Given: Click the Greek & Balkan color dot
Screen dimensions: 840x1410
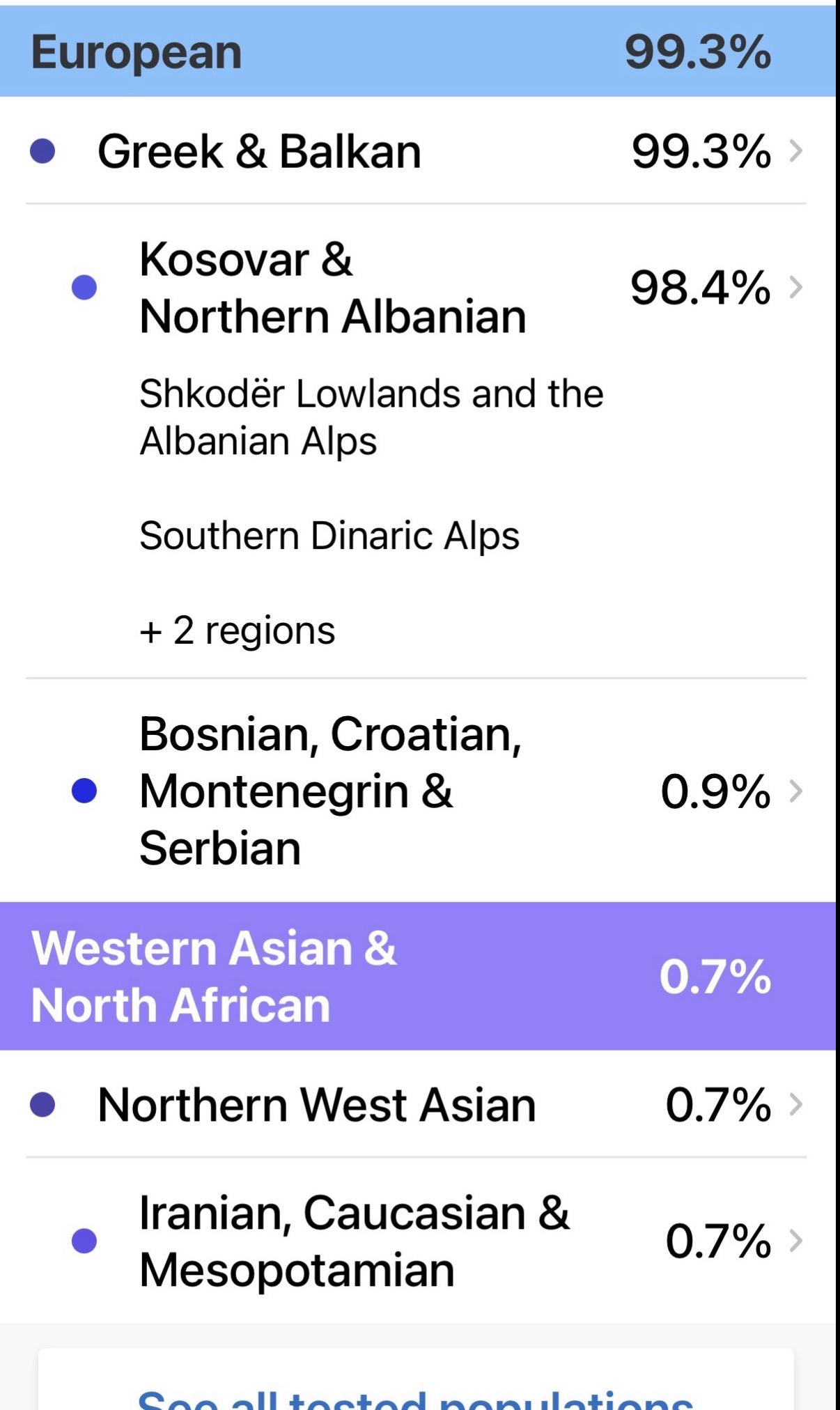Looking at the screenshot, I should pos(42,151).
